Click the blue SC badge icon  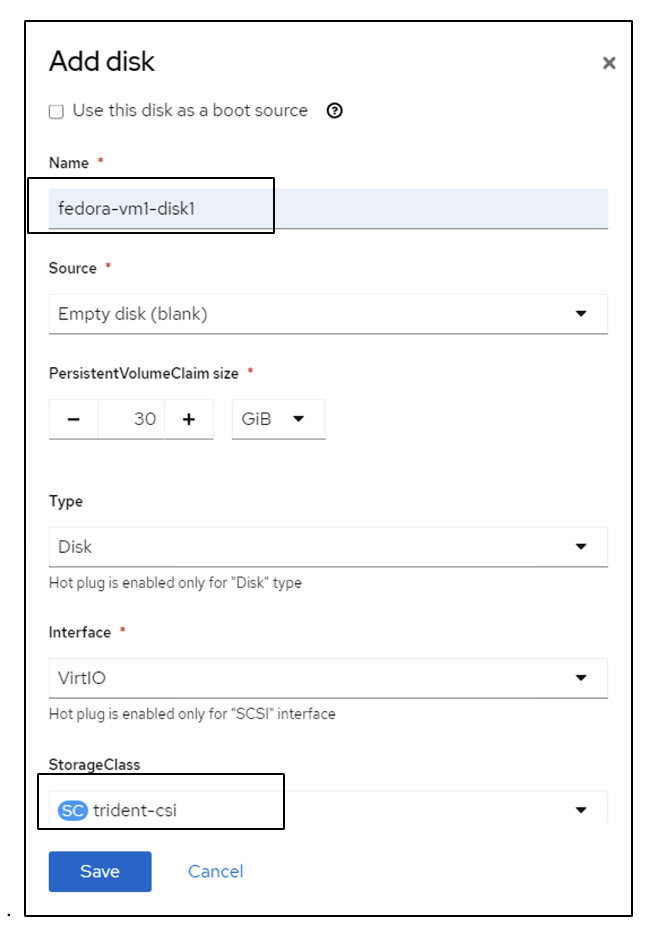click(x=73, y=810)
